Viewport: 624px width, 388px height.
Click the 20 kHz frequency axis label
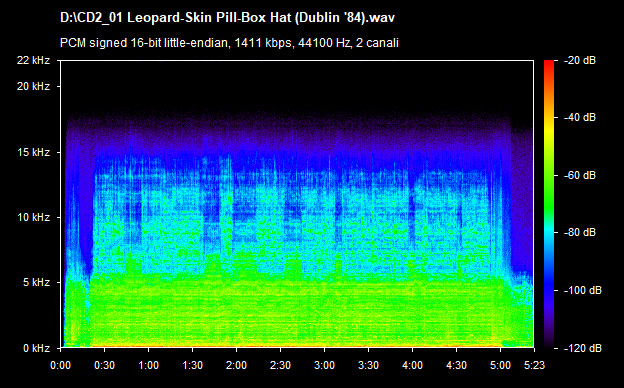(33, 86)
